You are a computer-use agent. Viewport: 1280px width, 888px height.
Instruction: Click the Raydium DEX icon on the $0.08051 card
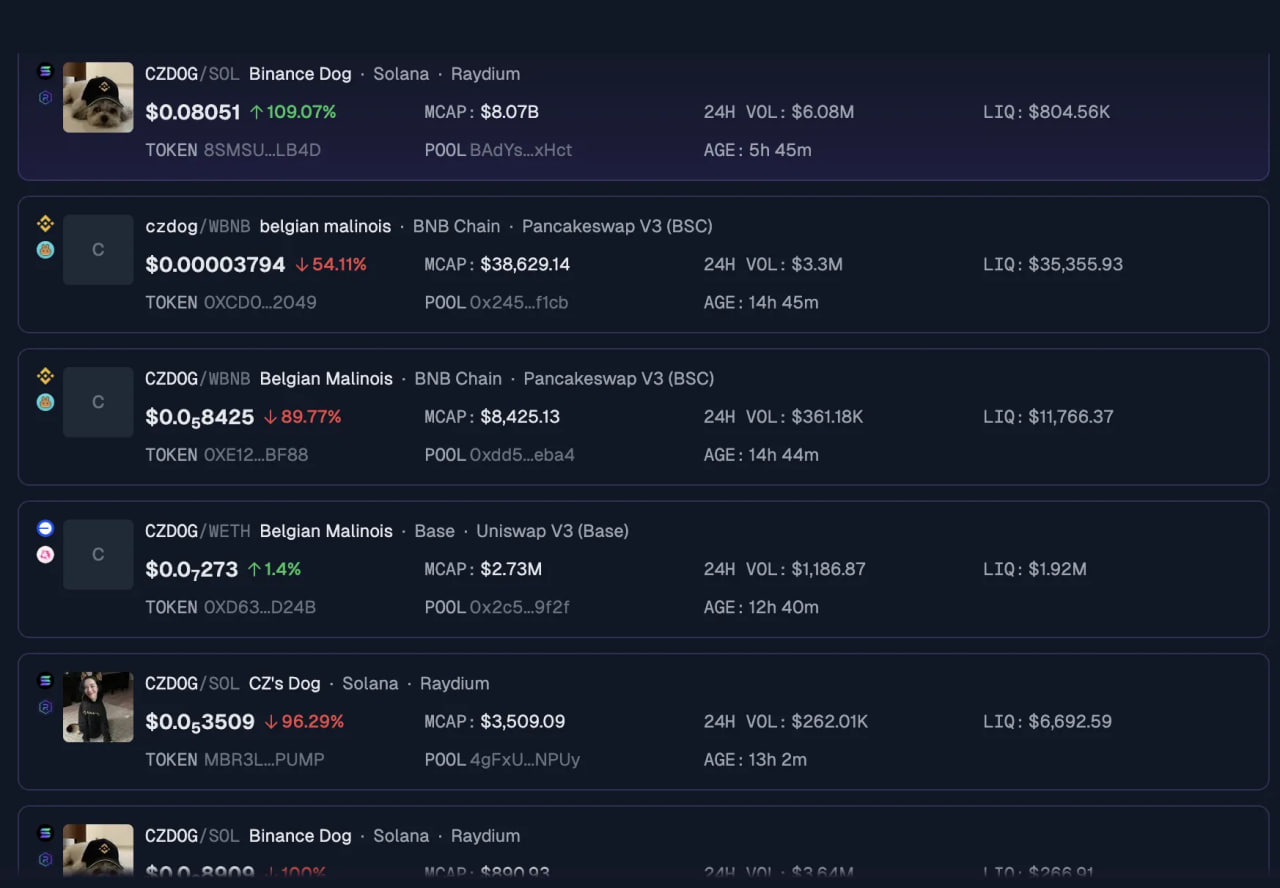(45, 98)
